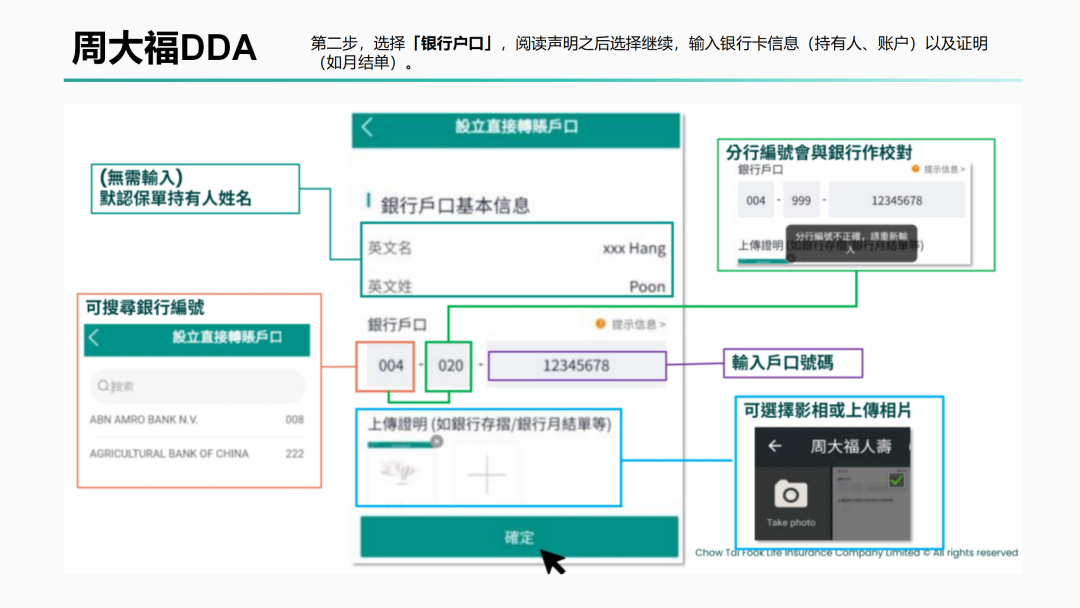Select AGRICULTURAL BANK OF CHINA row
Image resolution: width=1080 pixels, height=608 pixels.
tap(197, 454)
